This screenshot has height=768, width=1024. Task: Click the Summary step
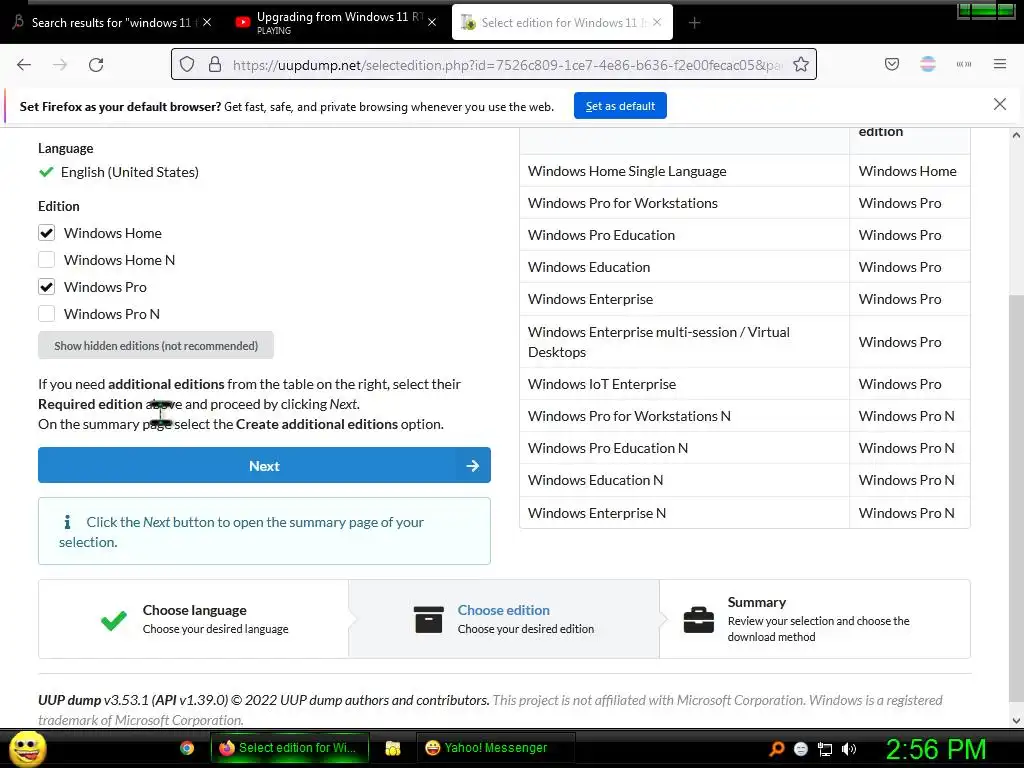[x=815, y=619]
